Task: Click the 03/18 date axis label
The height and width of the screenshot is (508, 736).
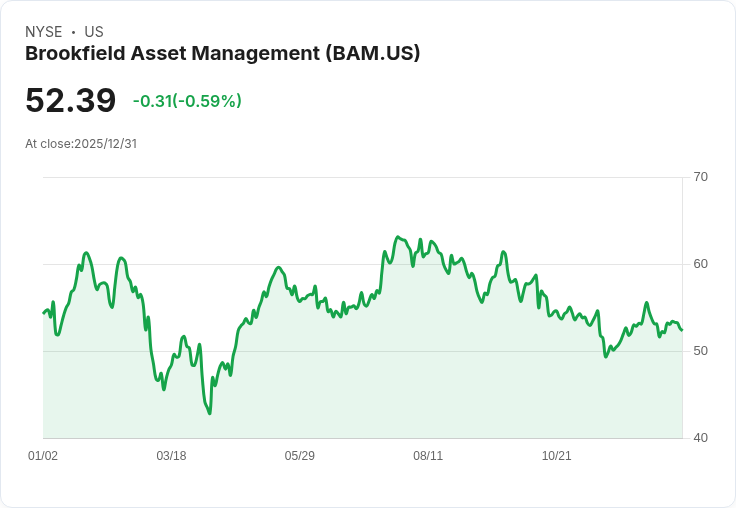Action: click(171, 455)
